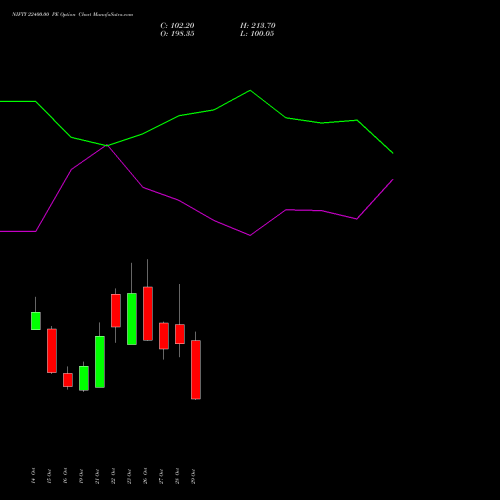
Task: Click the low value L: 100.05
Action: point(257,34)
